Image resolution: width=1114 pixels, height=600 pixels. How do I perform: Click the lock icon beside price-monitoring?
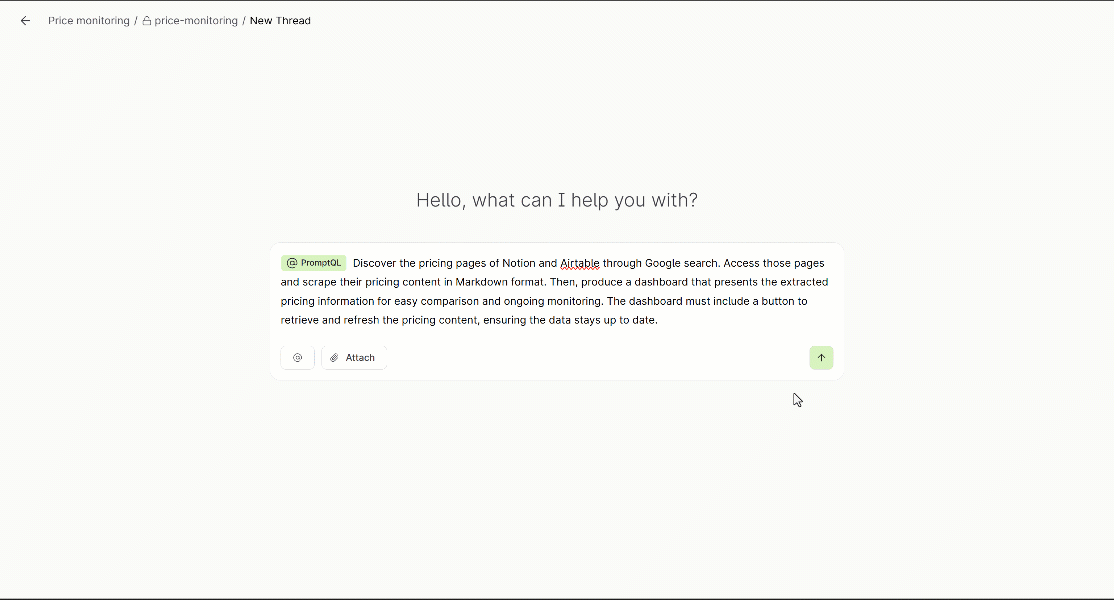tap(147, 21)
